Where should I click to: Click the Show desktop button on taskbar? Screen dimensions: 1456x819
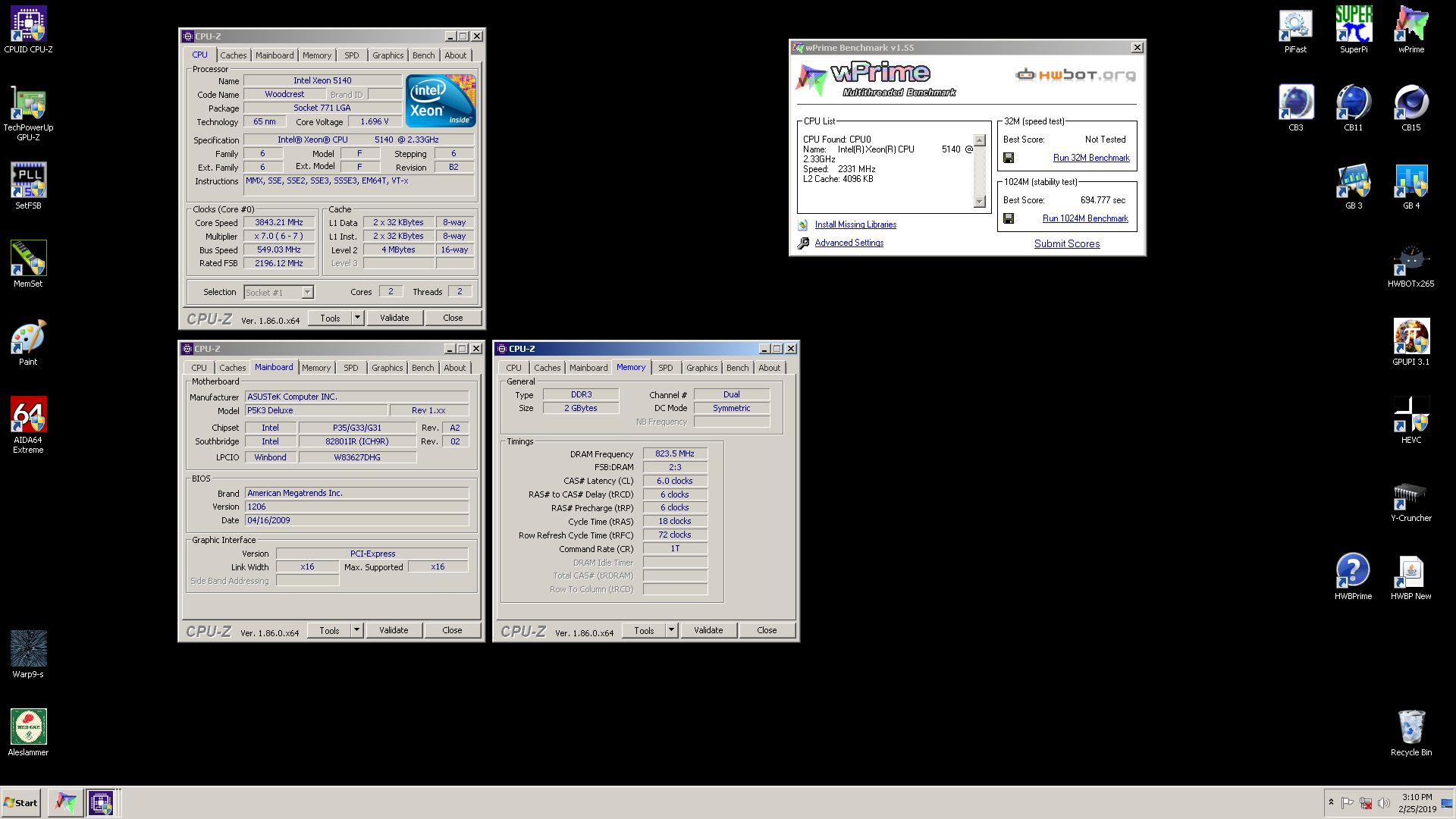pyautogui.click(x=1448, y=802)
